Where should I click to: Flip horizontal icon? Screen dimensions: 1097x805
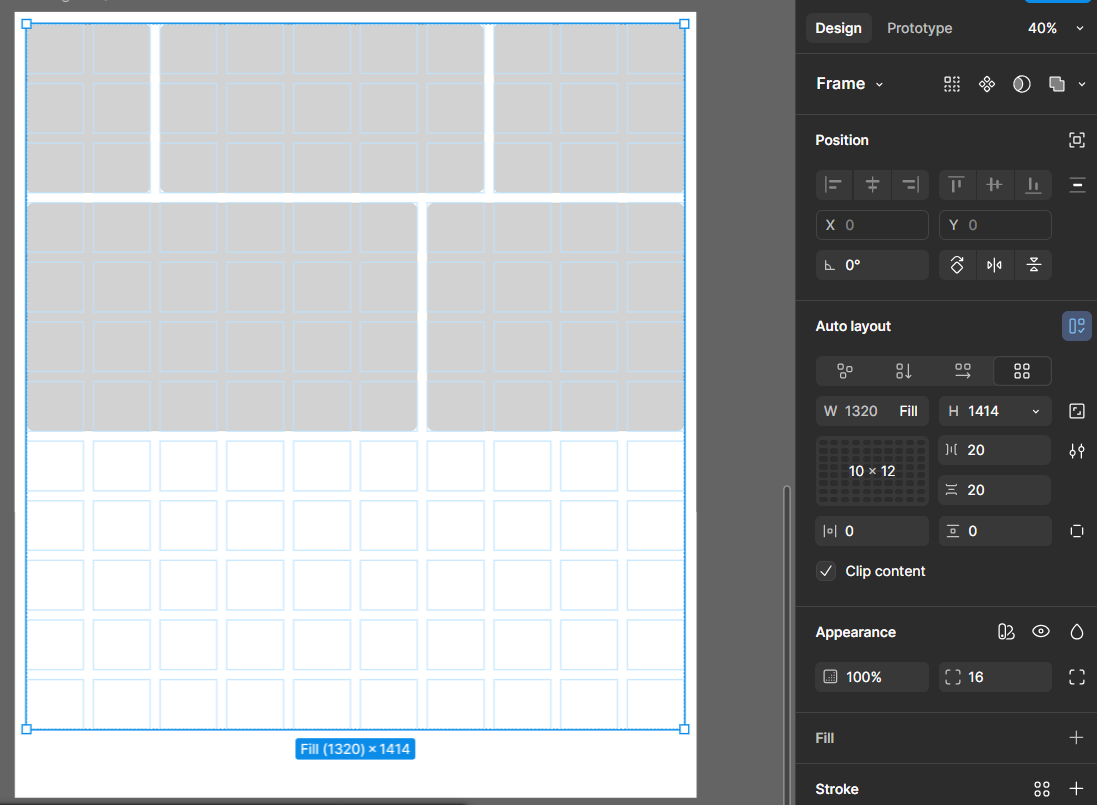pos(994,265)
